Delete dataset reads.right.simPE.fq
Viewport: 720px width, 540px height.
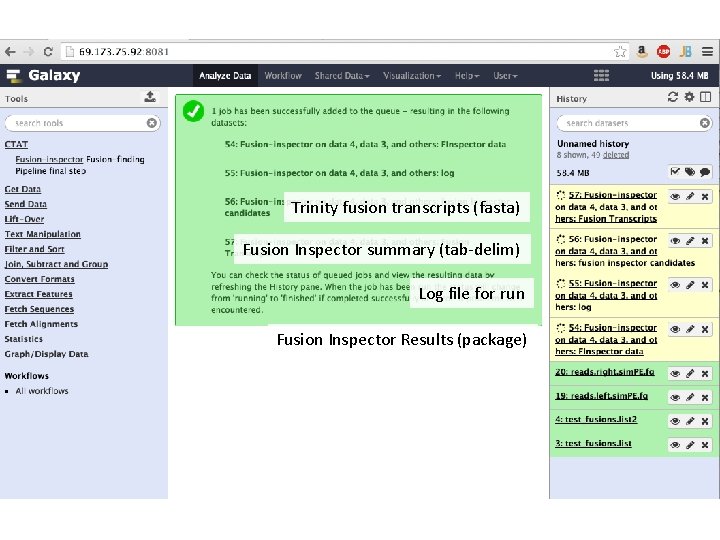(705, 373)
